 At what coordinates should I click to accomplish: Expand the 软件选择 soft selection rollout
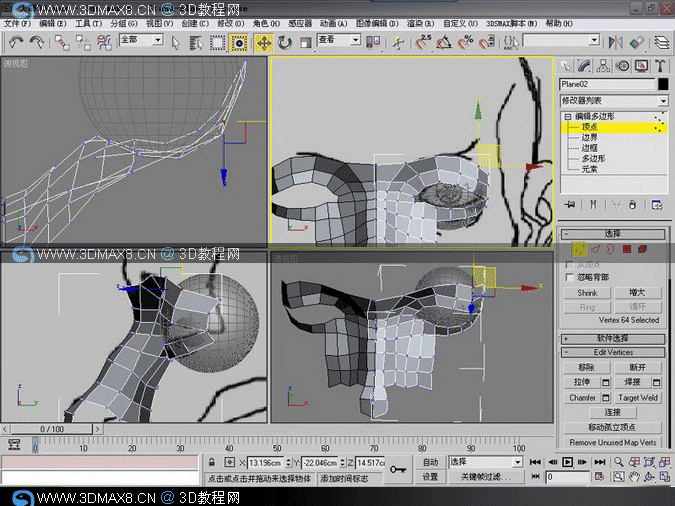(x=613, y=338)
